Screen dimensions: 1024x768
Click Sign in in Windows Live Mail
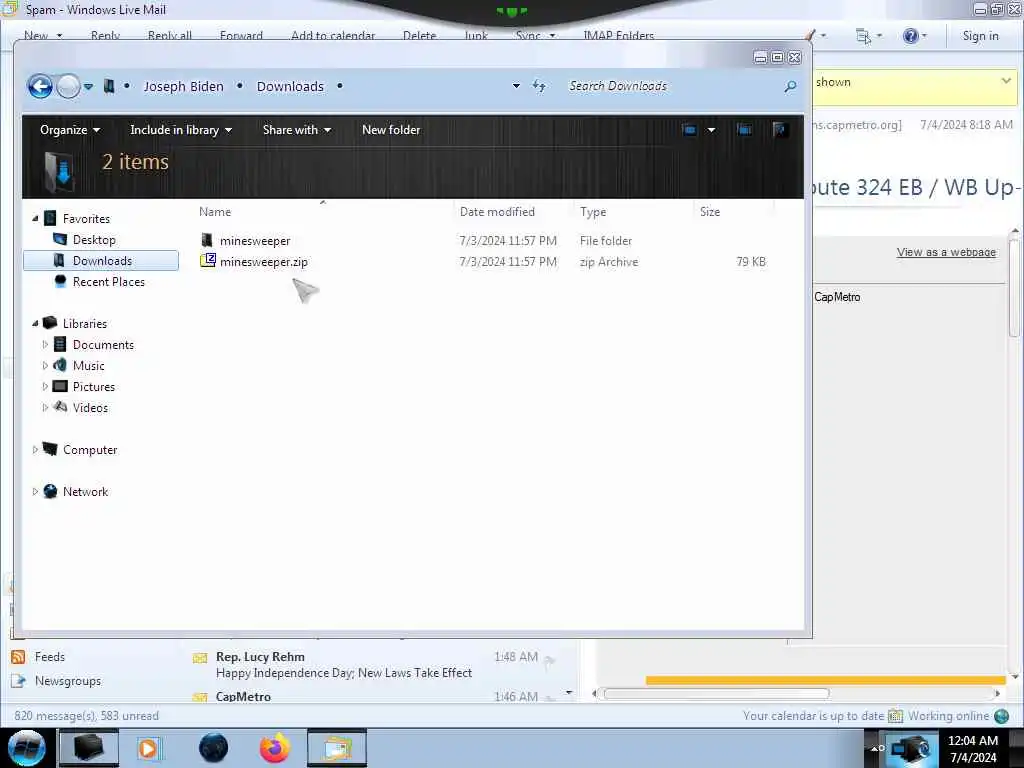(x=980, y=36)
